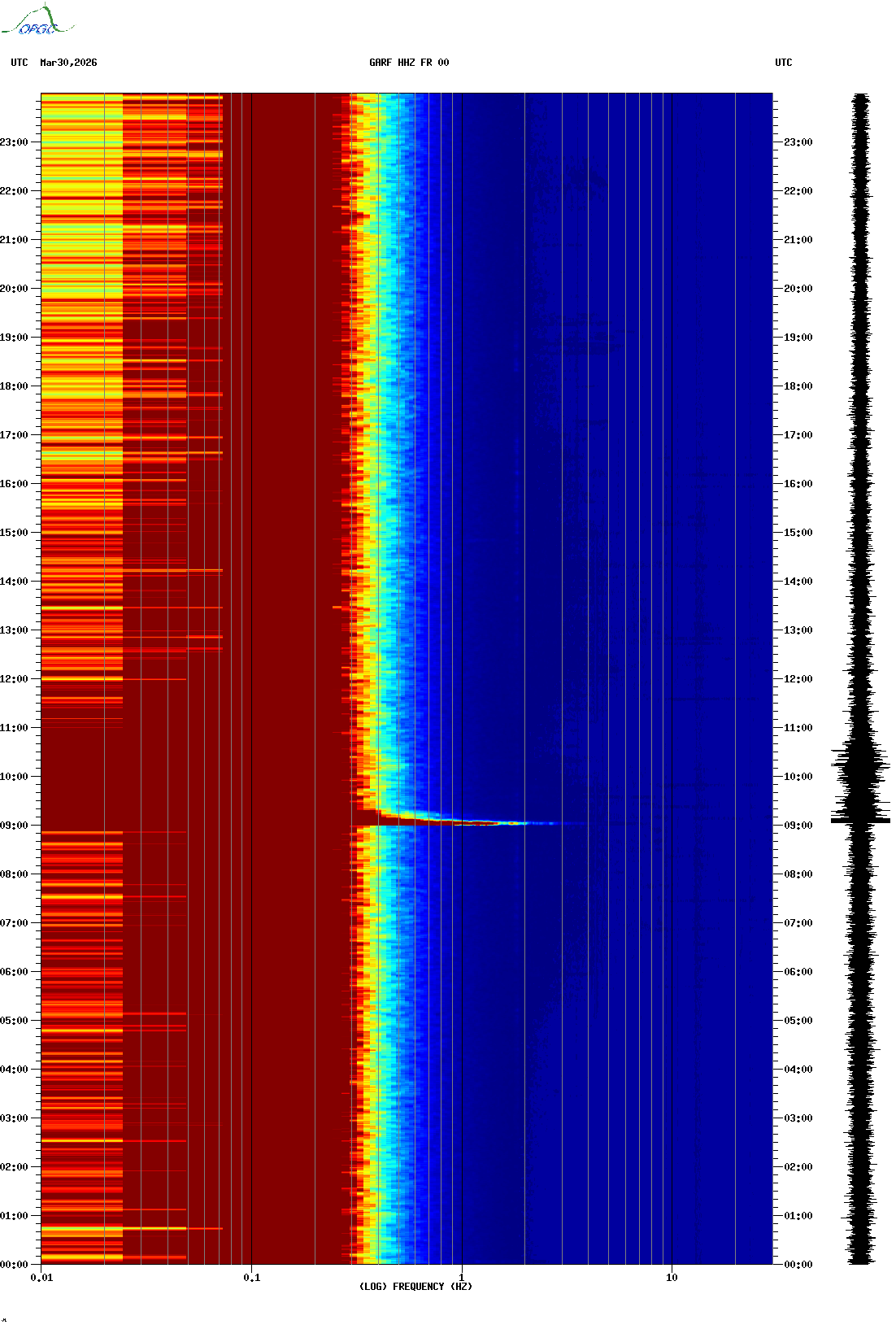The height and width of the screenshot is (1329, 896).
Task: Click the left axis 08:00 time label
Action: [x=14, y=874]
